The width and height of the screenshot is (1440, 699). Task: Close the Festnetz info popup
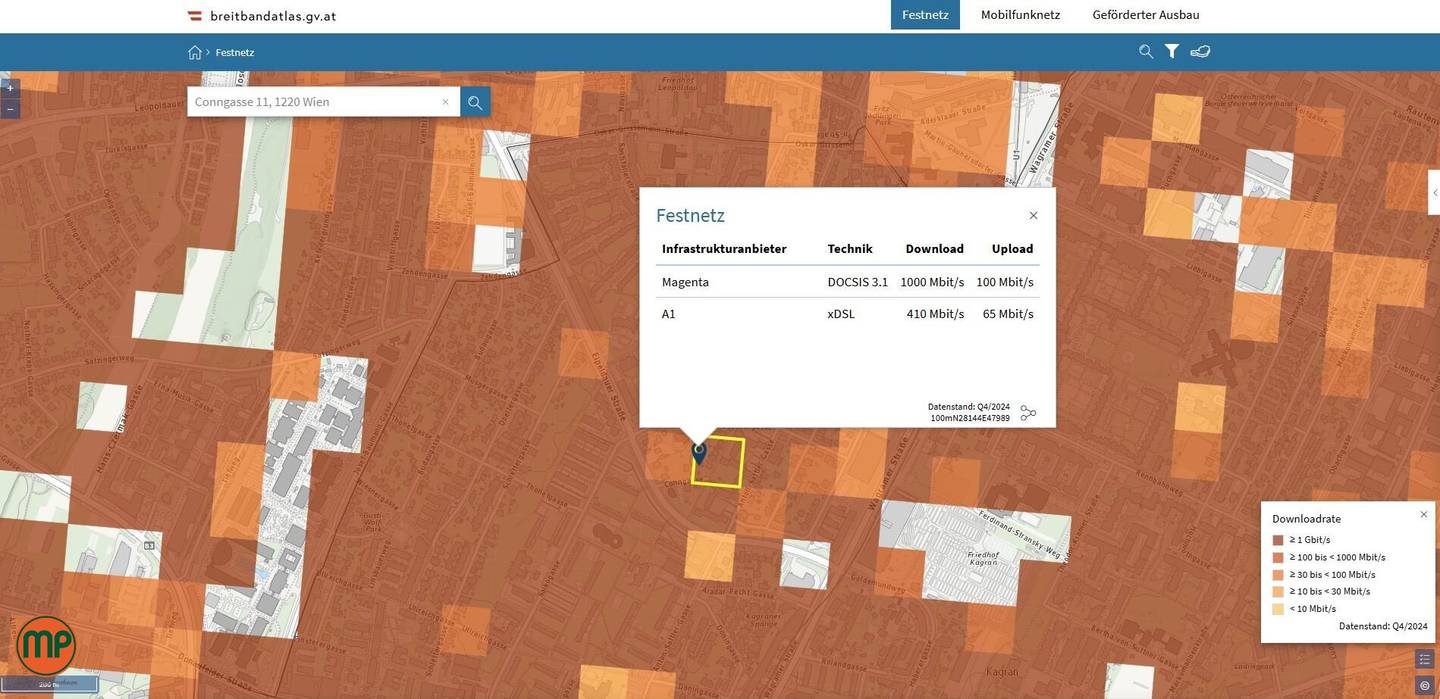[1033, 216]
